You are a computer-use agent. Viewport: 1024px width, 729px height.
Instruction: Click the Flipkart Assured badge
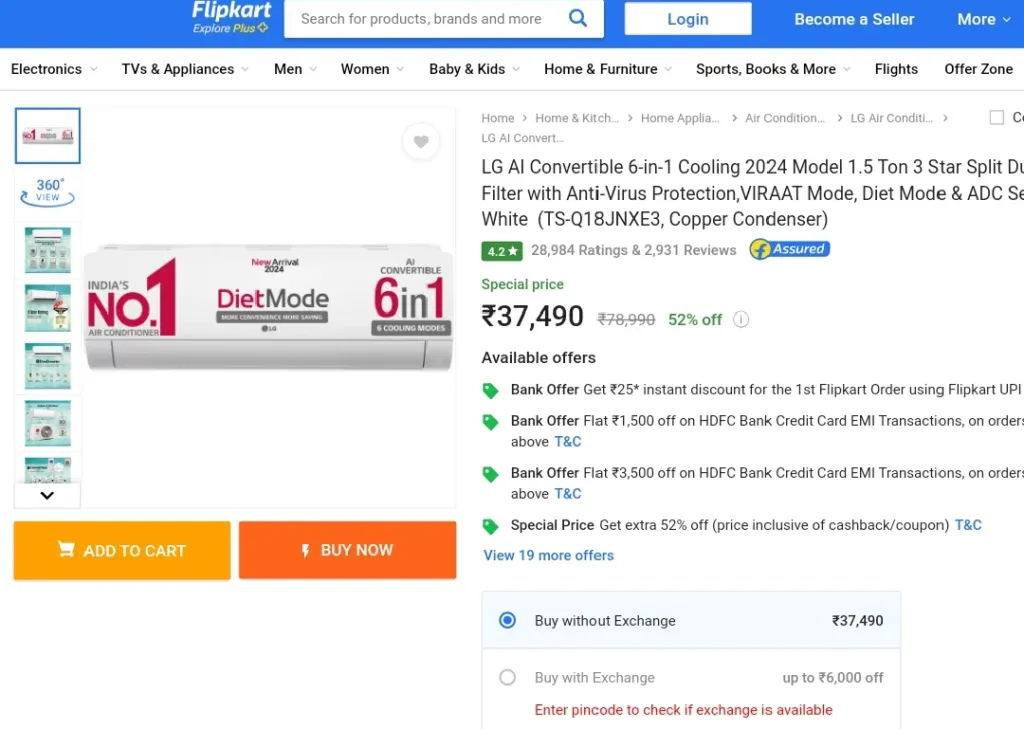point(790,250)
